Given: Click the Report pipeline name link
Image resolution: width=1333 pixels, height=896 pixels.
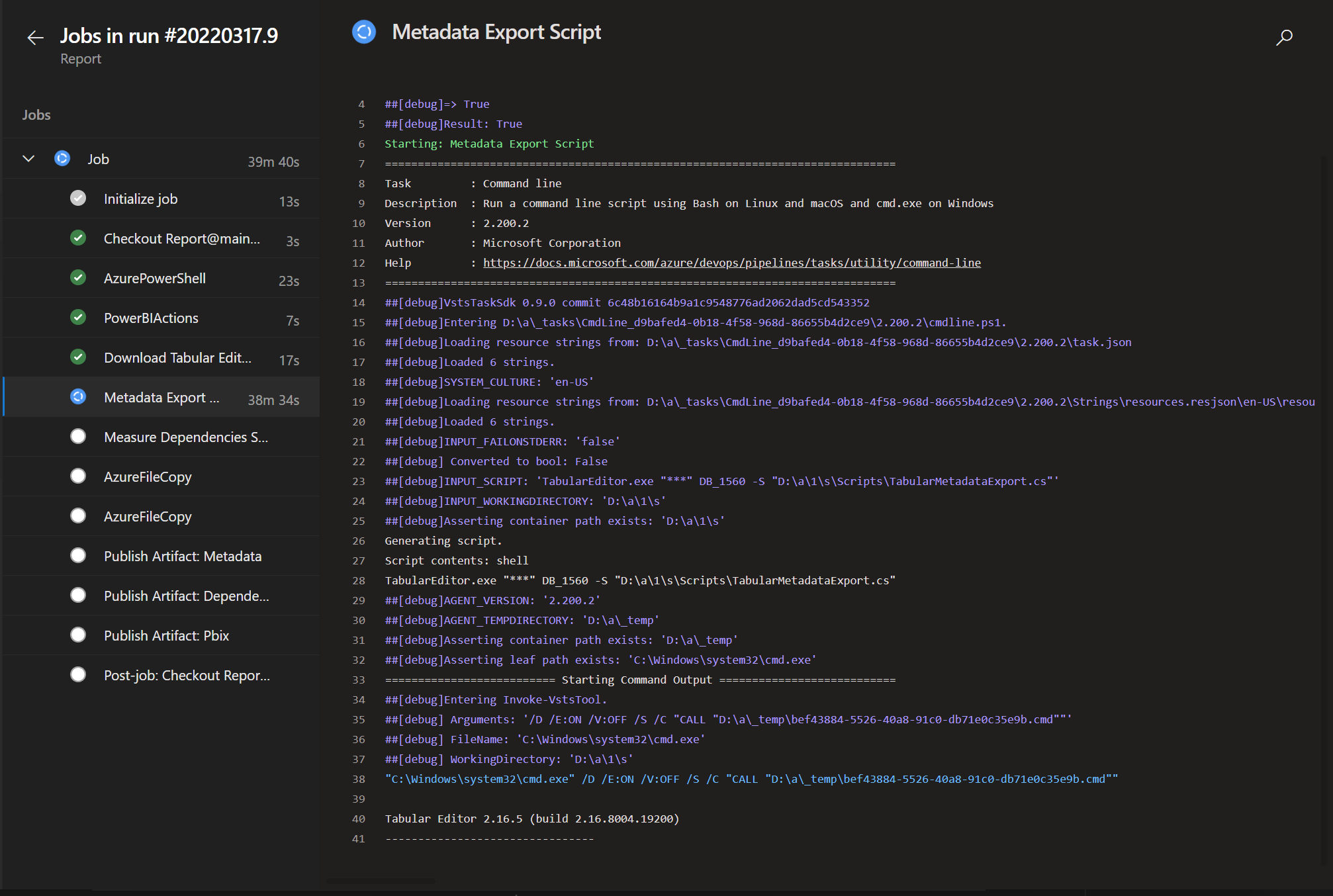Looking at the screenshot, I should [x=81, y=59].
